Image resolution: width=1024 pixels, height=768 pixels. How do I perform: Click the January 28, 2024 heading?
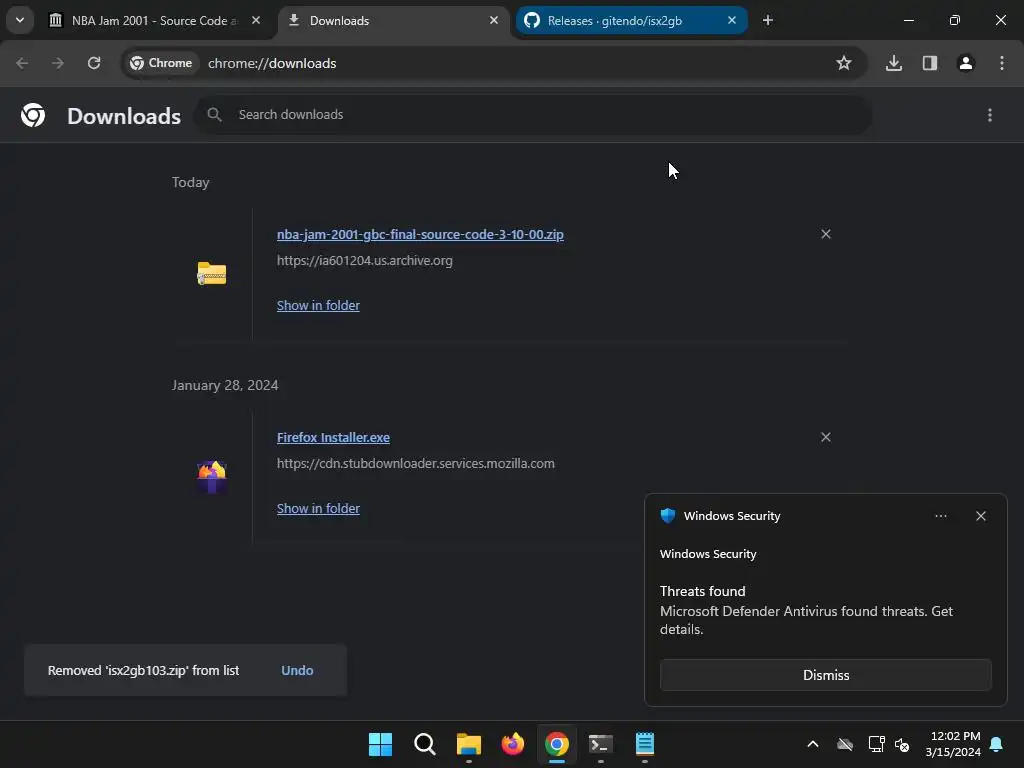(x=225, y=385)
